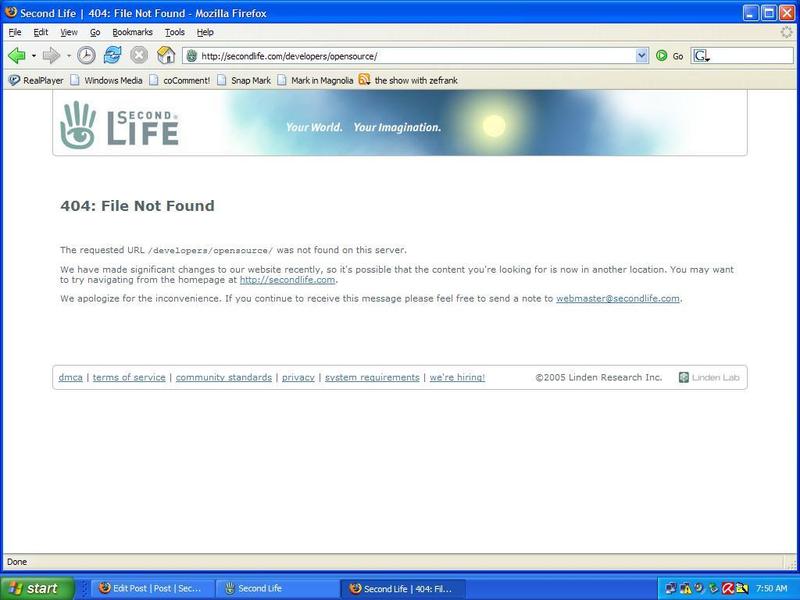This screenshot has width=800, height=600.
Task: Open the History clock icon in toolbar
Action: (x=86, y=55)
